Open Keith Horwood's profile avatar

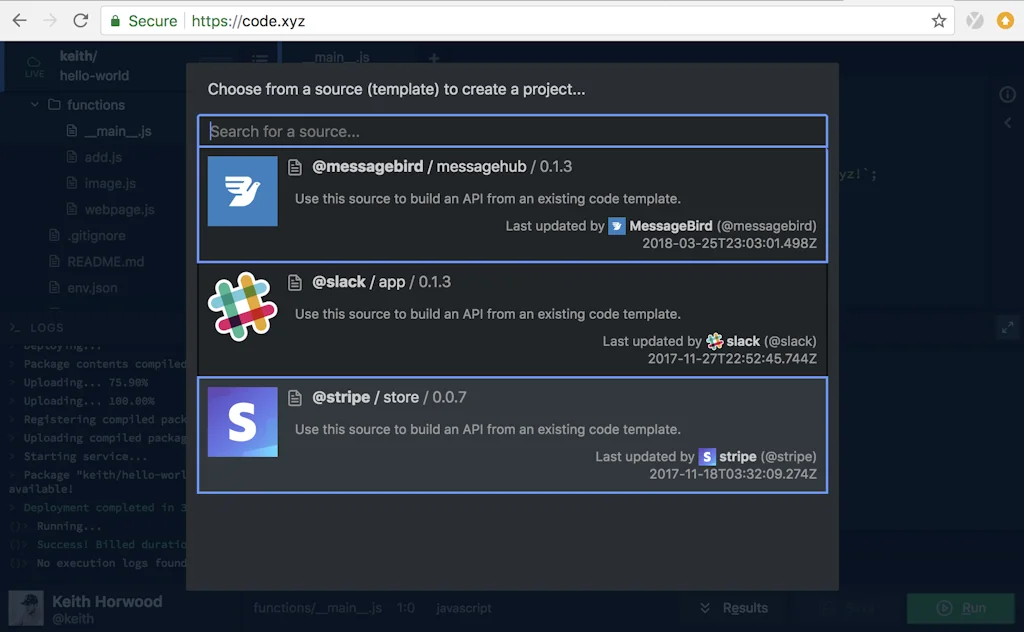tap(25, 607)
